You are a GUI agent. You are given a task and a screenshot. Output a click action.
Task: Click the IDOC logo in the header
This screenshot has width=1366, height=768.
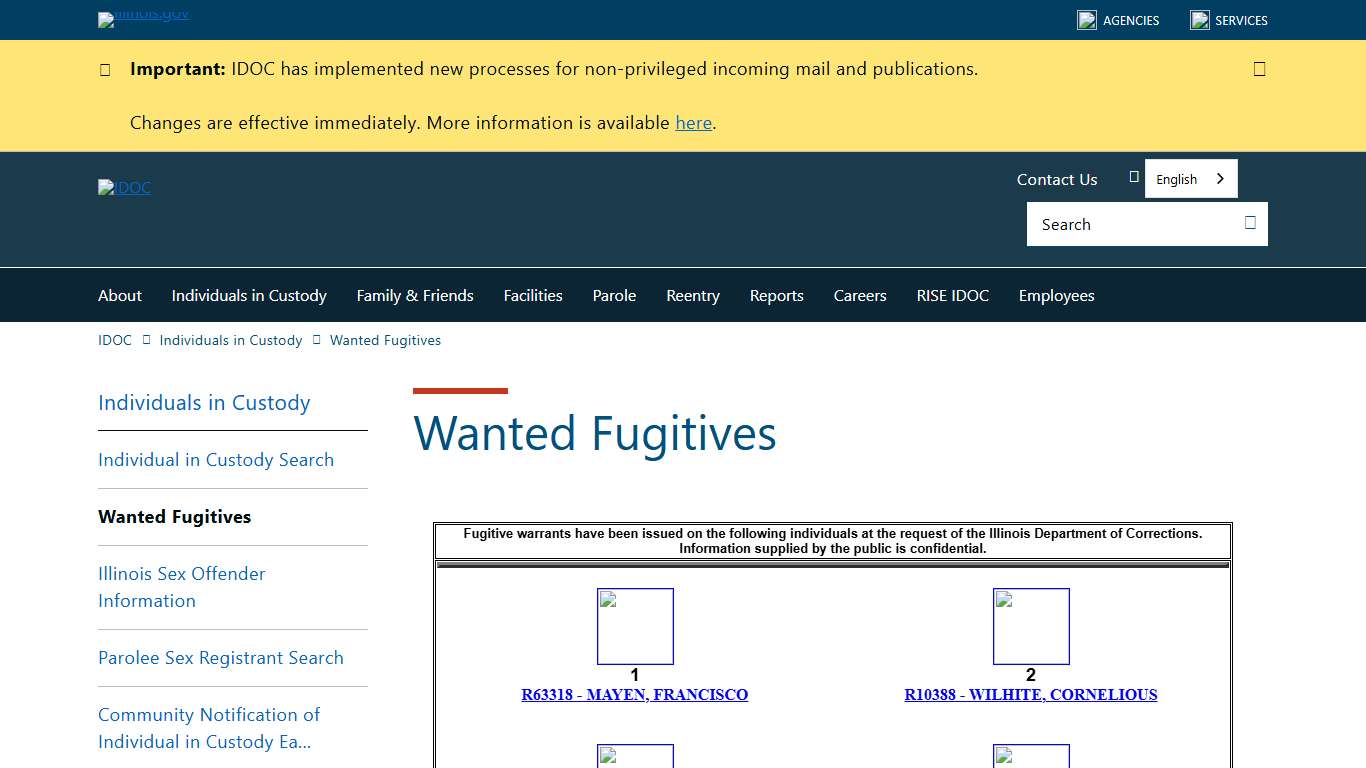124,187
